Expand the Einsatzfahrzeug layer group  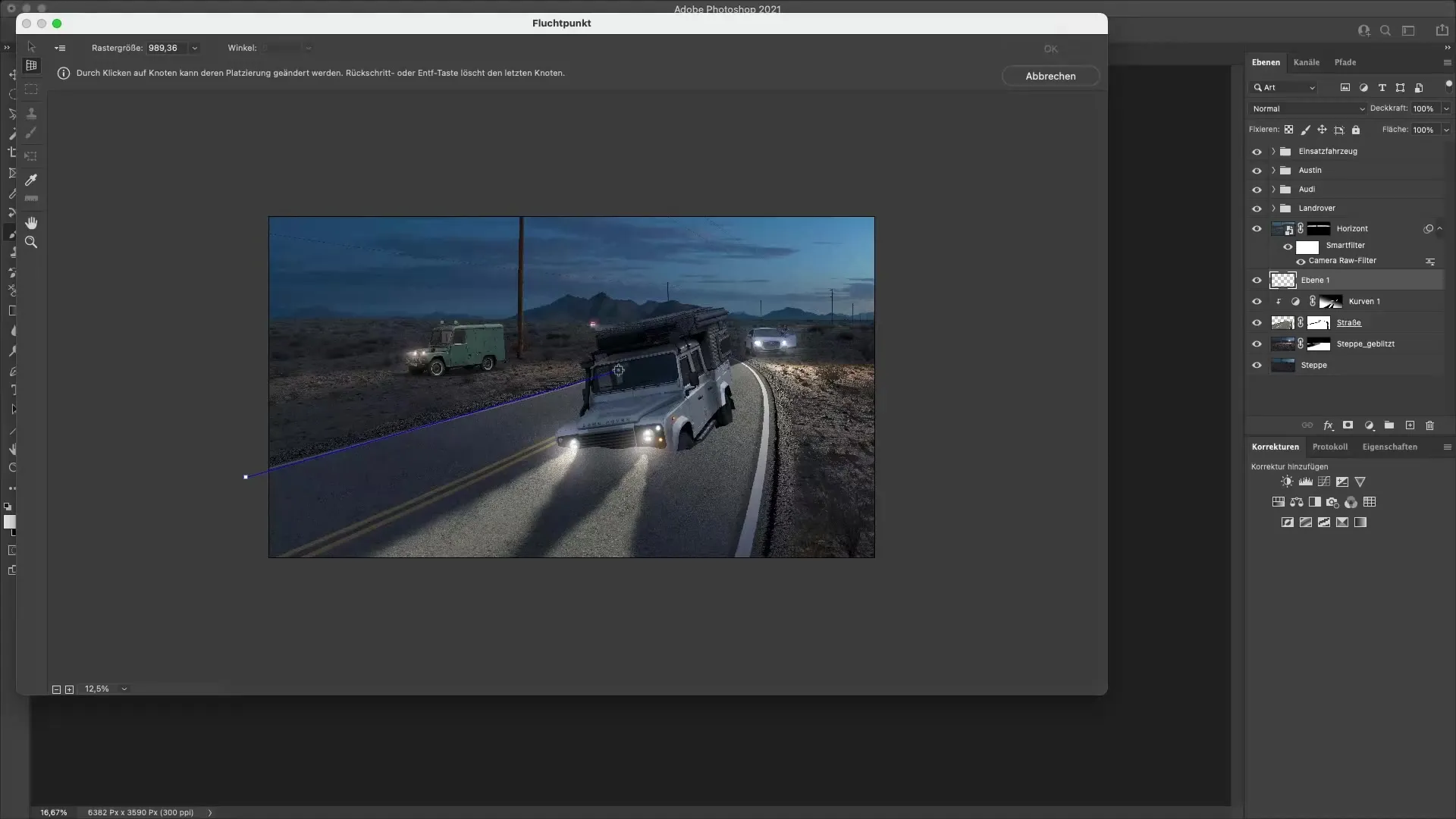[1273, 152]
